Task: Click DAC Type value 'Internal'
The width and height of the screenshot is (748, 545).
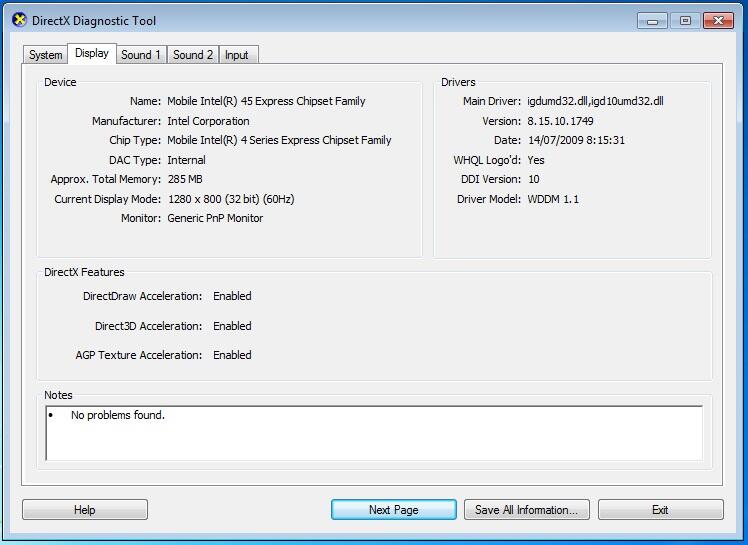Action: pos(187,160)
